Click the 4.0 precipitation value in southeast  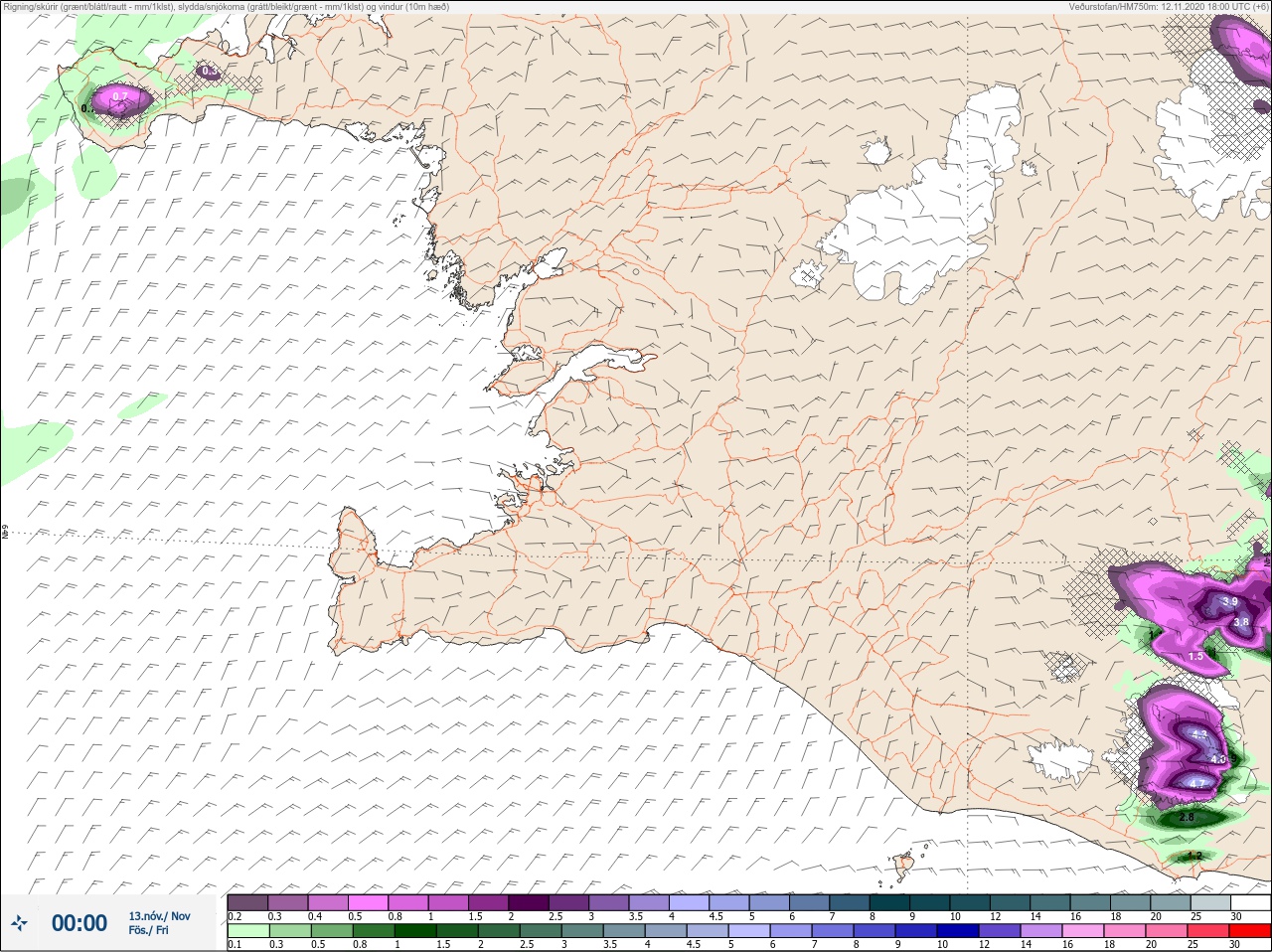1218,759
